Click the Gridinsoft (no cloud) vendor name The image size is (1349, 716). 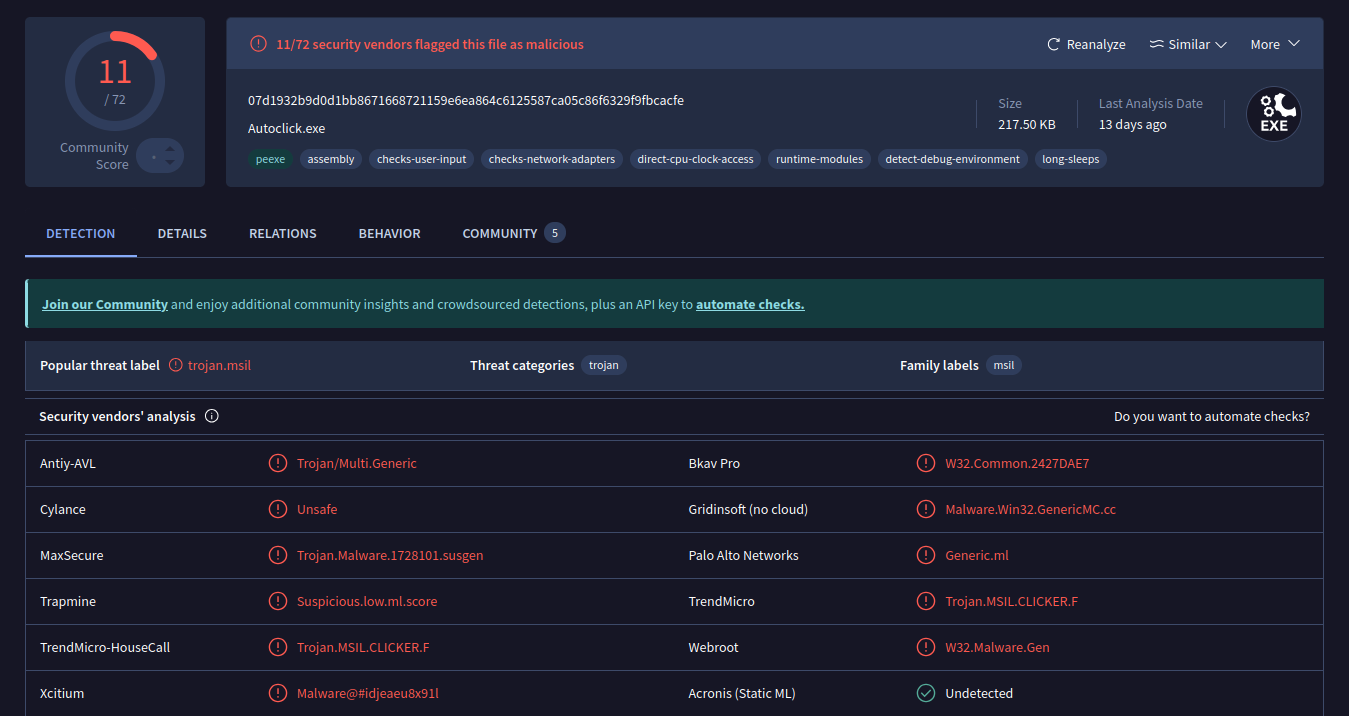click(748, 509)
